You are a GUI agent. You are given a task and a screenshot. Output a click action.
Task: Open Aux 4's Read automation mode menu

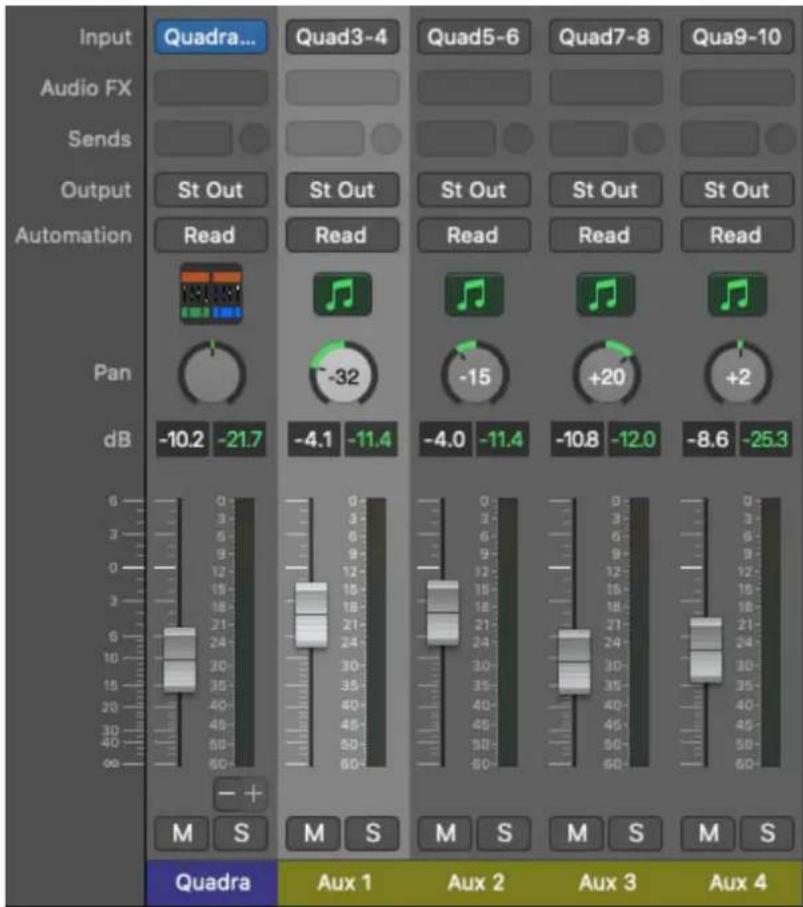click(737, 235)
